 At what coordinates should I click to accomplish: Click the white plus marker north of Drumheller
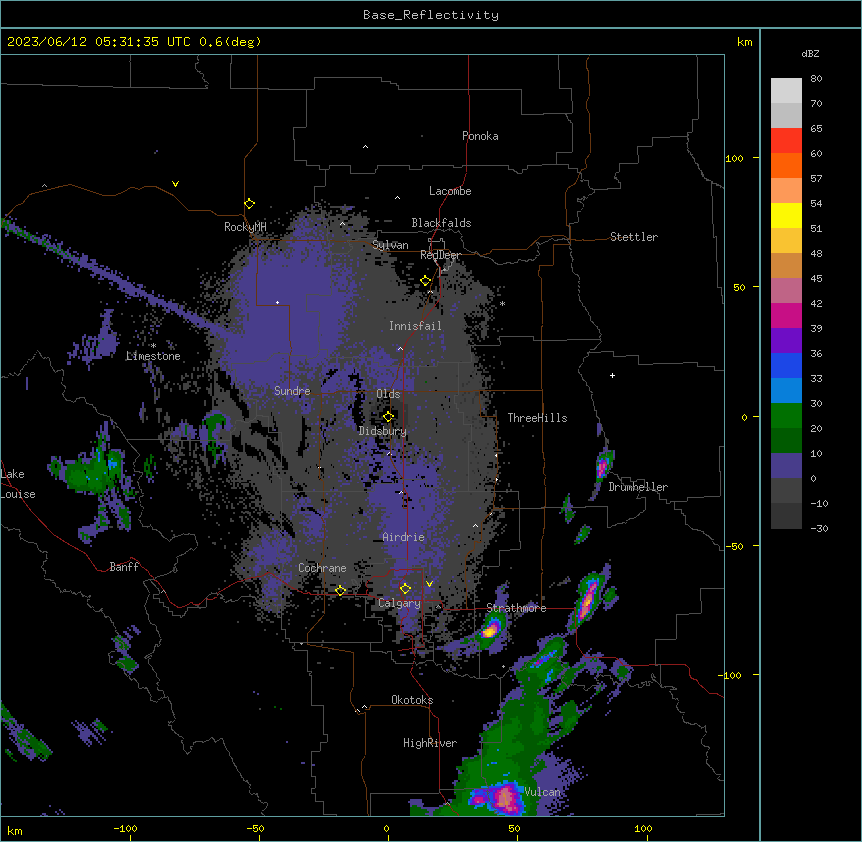click(612, 375)
